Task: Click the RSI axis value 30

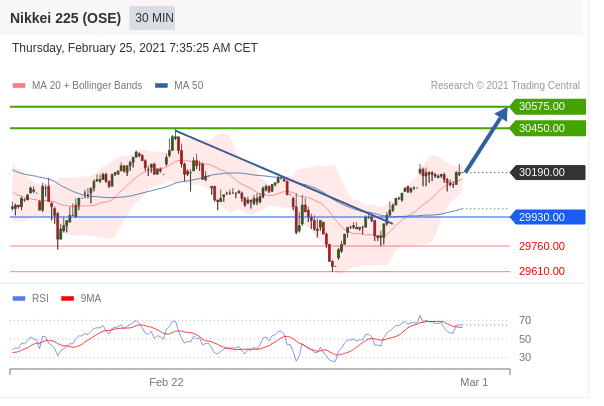Action: (525, 357)
